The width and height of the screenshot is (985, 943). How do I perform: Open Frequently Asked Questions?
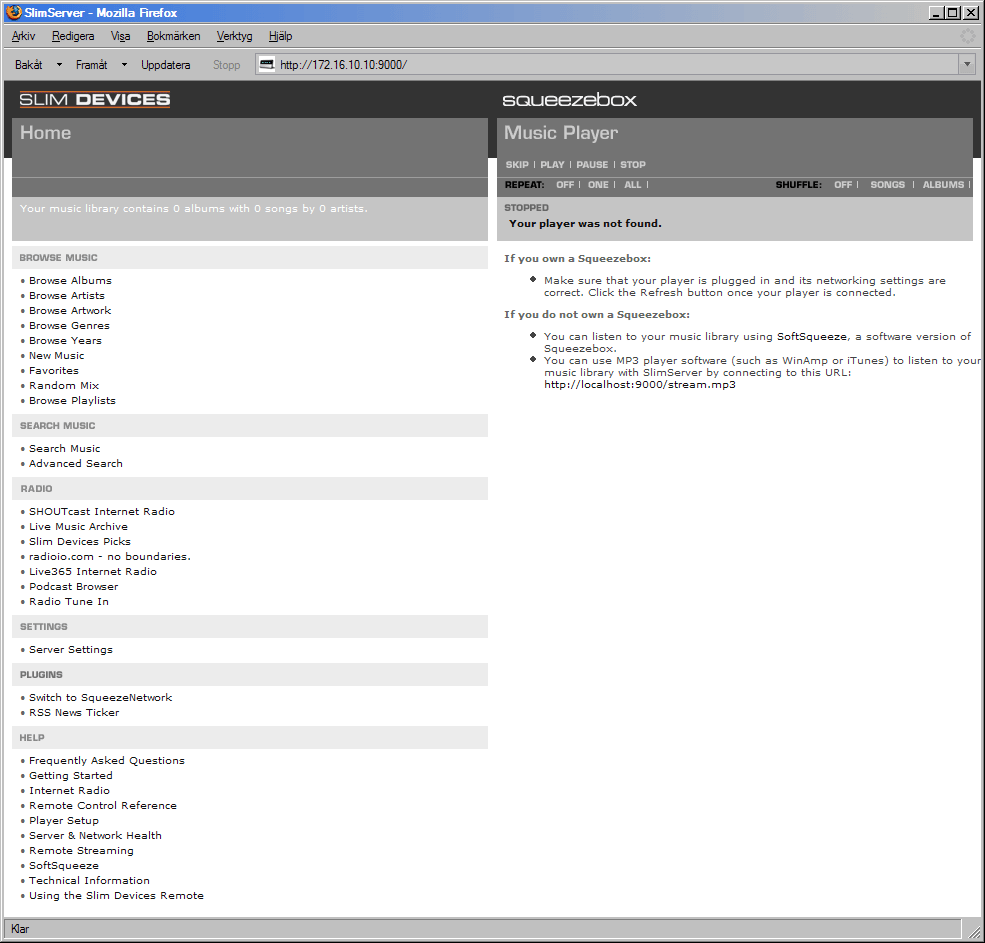[x=107, y=760]
